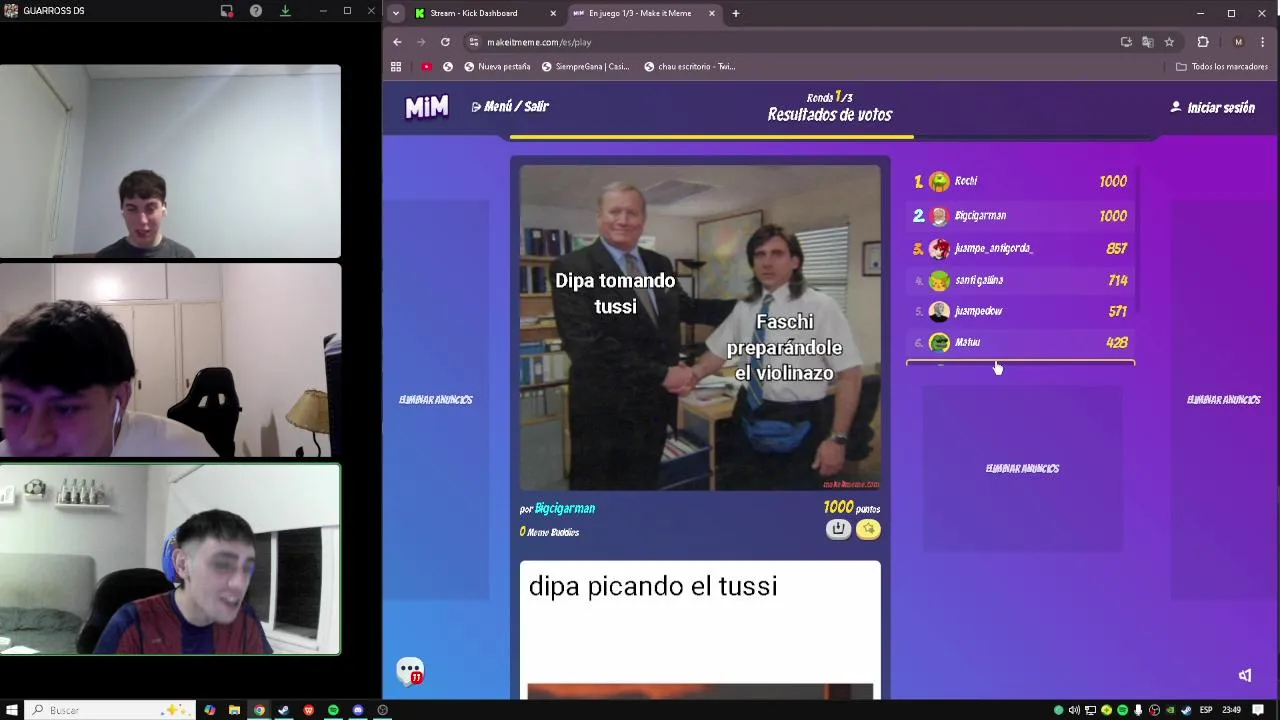Select Bigcigarman row in leaderboard

click(x=1020, y=215)
